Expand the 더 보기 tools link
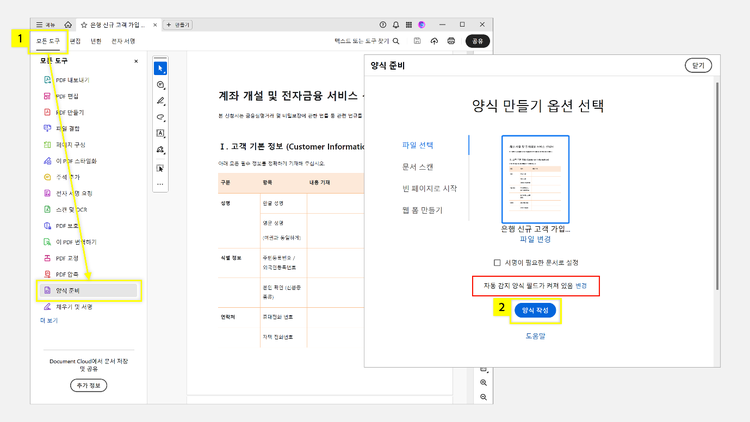Image resolution: width=750 pixels, height=422 pixels. coord(49,321)
